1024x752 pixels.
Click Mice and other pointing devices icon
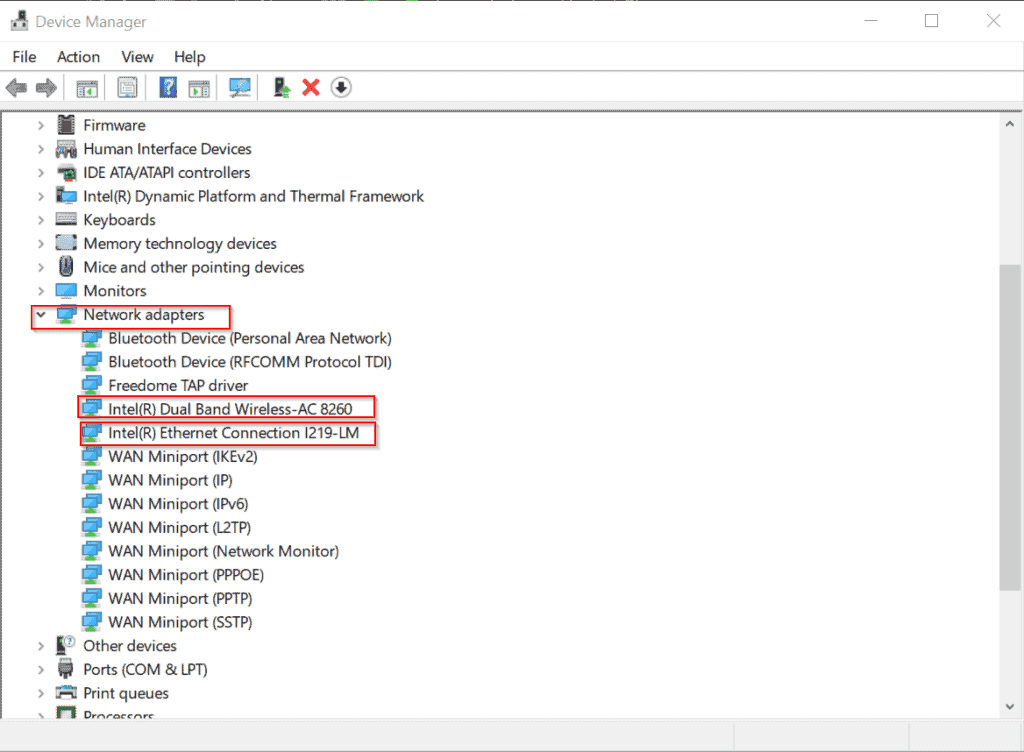tap(66, 266)
